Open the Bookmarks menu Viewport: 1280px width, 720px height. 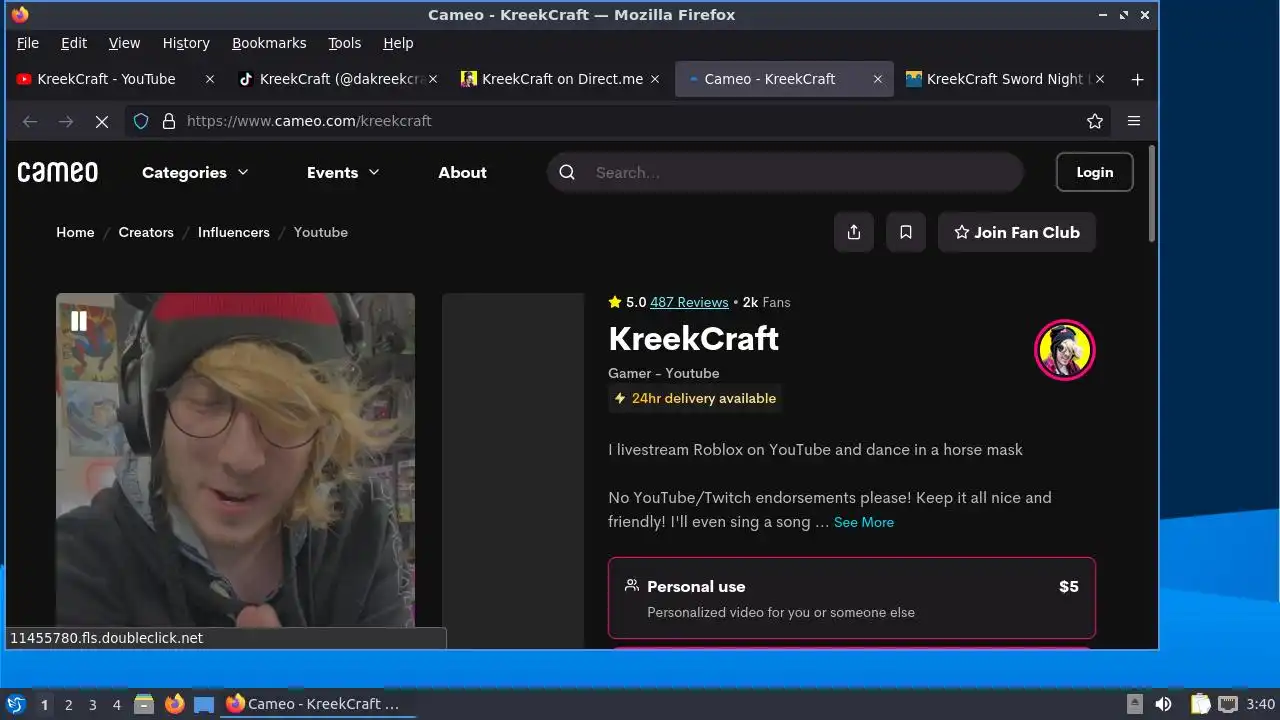coord(269,43)
